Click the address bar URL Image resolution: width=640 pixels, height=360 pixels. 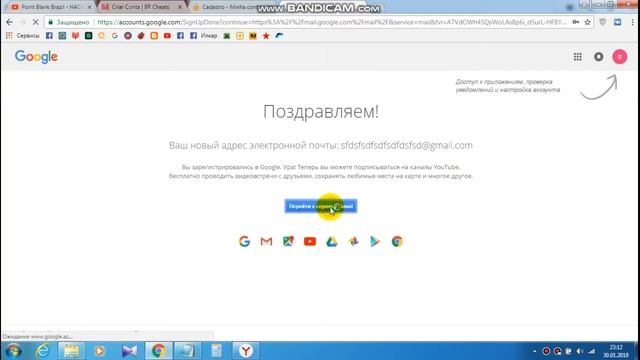[331, 22]
